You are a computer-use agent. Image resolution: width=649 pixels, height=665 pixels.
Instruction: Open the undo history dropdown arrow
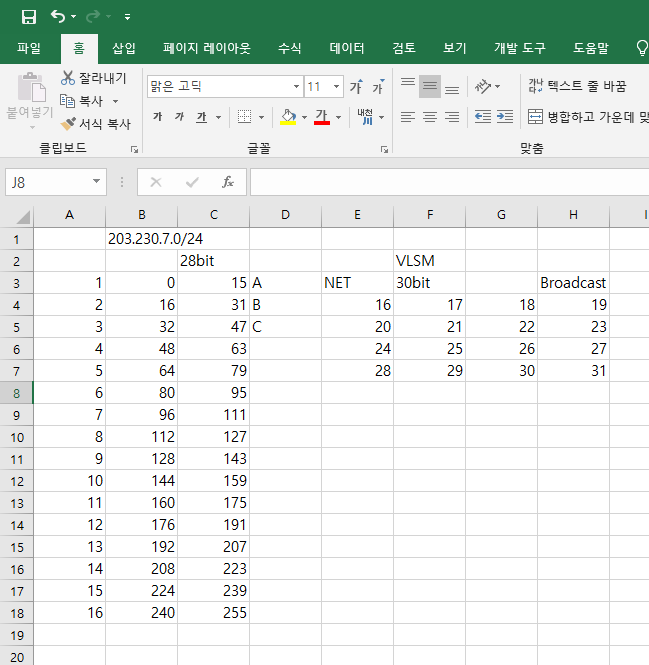[73, 17]
